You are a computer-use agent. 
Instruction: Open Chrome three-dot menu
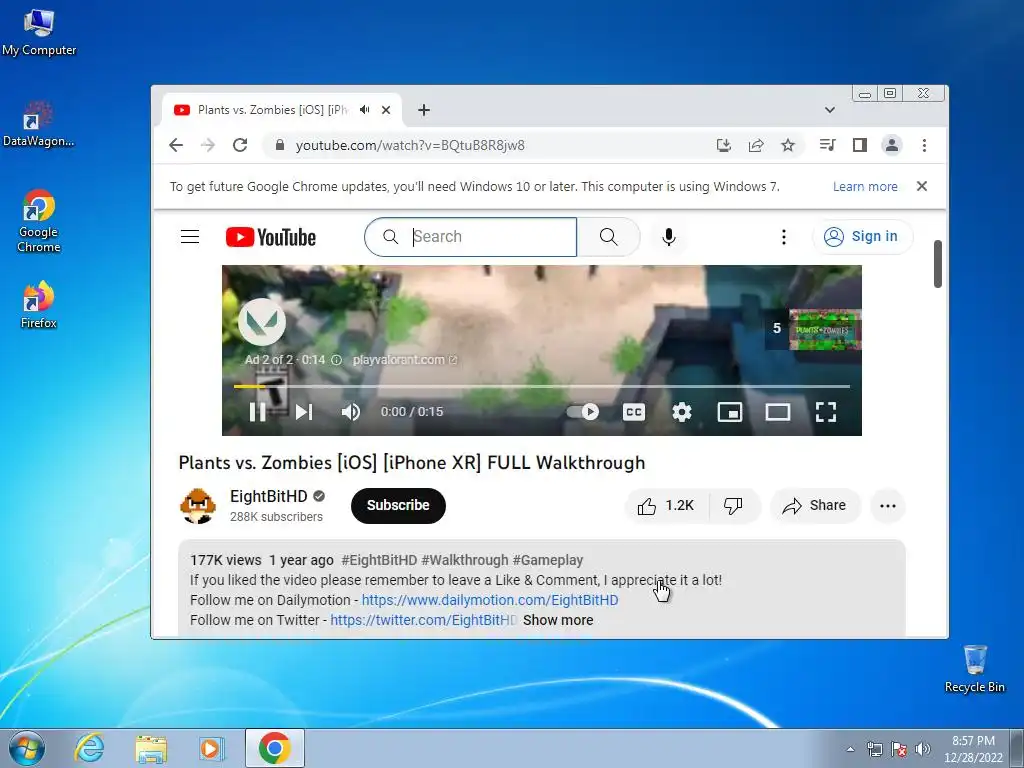(x=924, y=145)
